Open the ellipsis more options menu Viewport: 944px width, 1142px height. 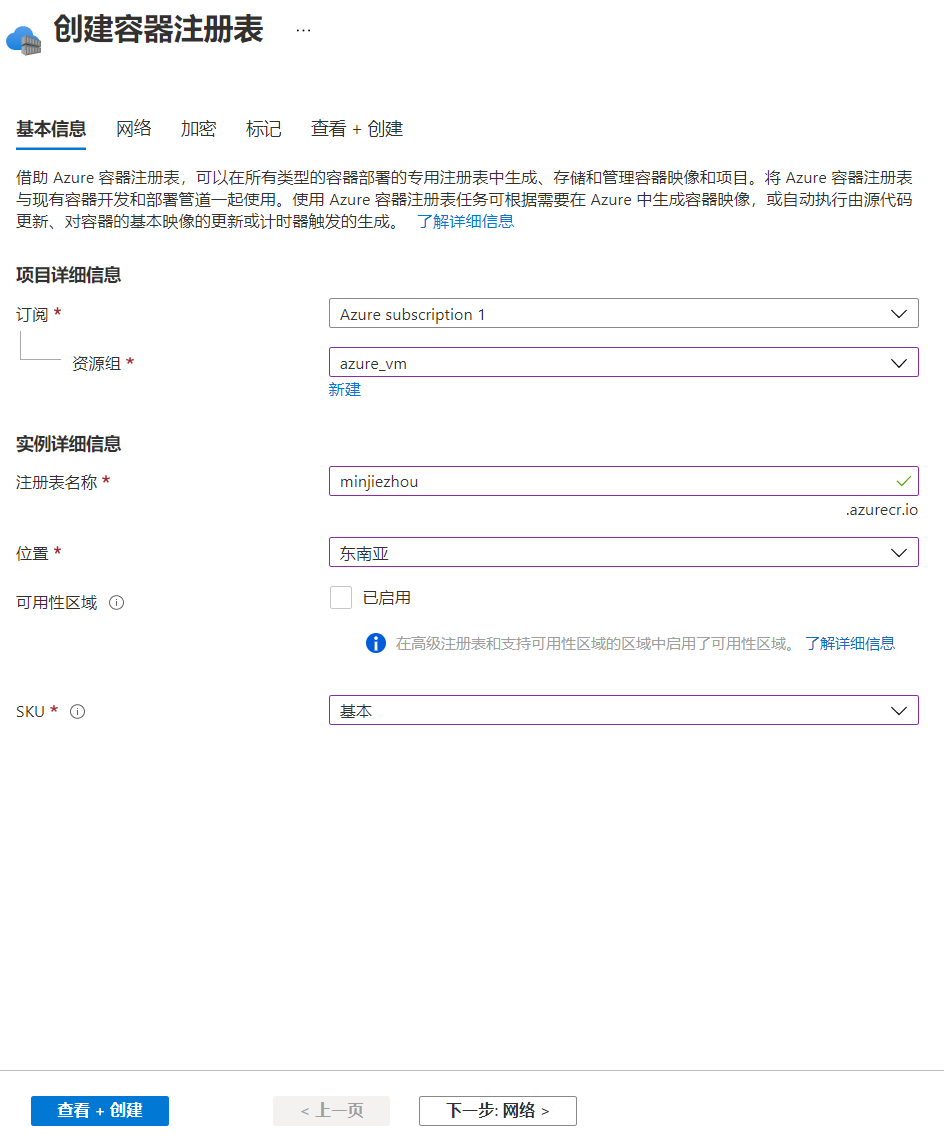click(x=304, y=31)
